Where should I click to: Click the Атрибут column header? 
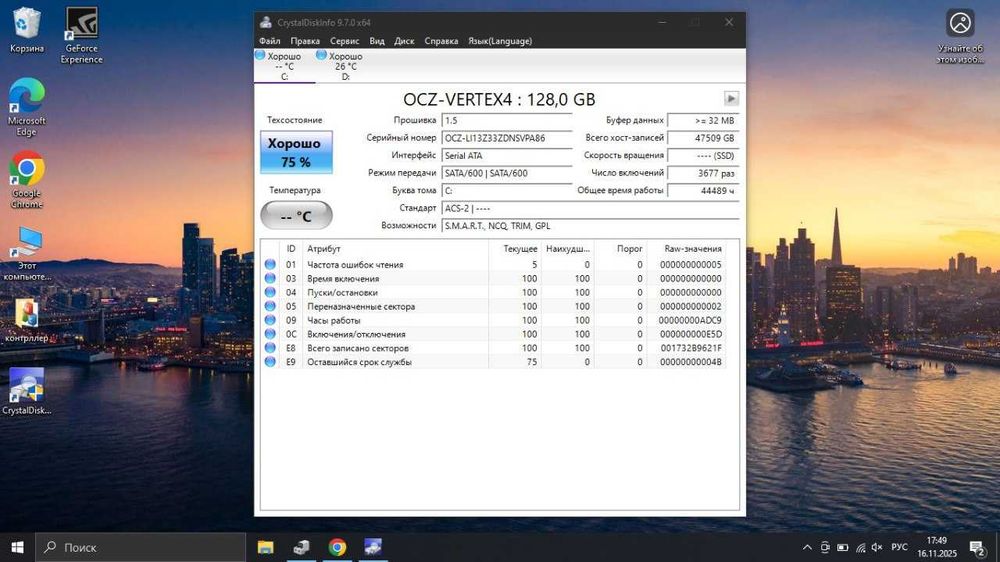point(395,249)
